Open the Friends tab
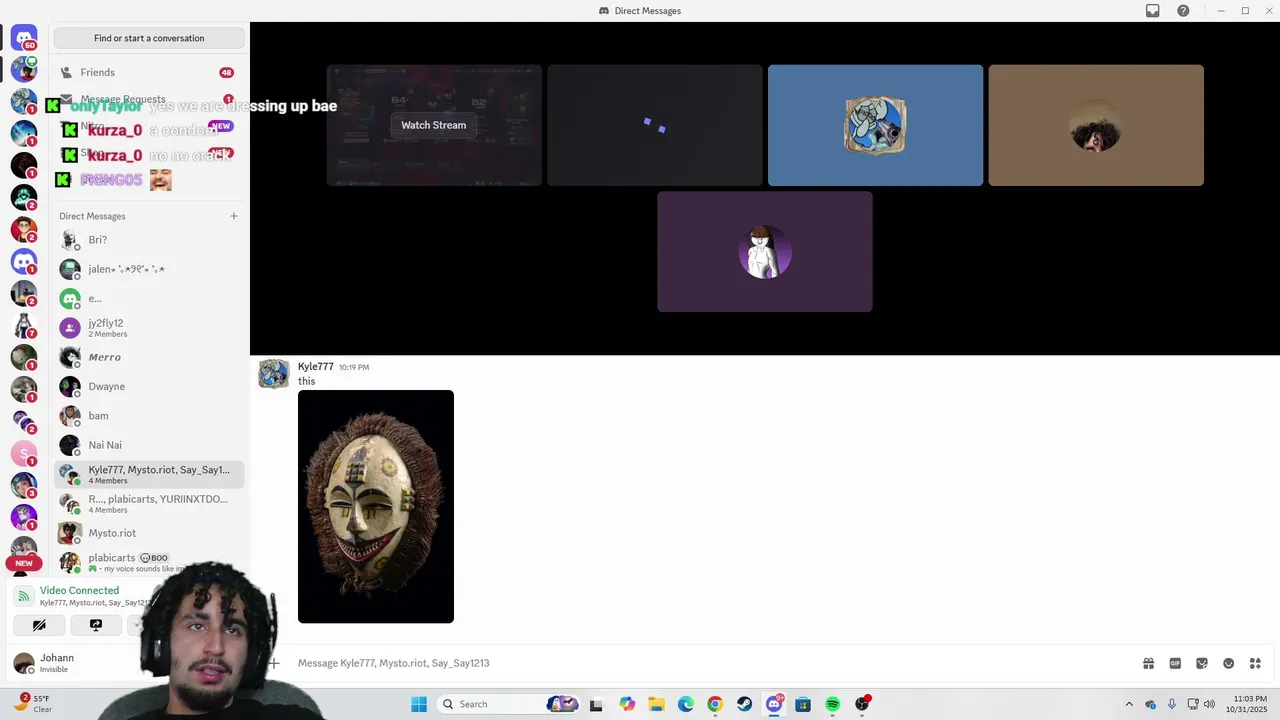 pos(149,72)
